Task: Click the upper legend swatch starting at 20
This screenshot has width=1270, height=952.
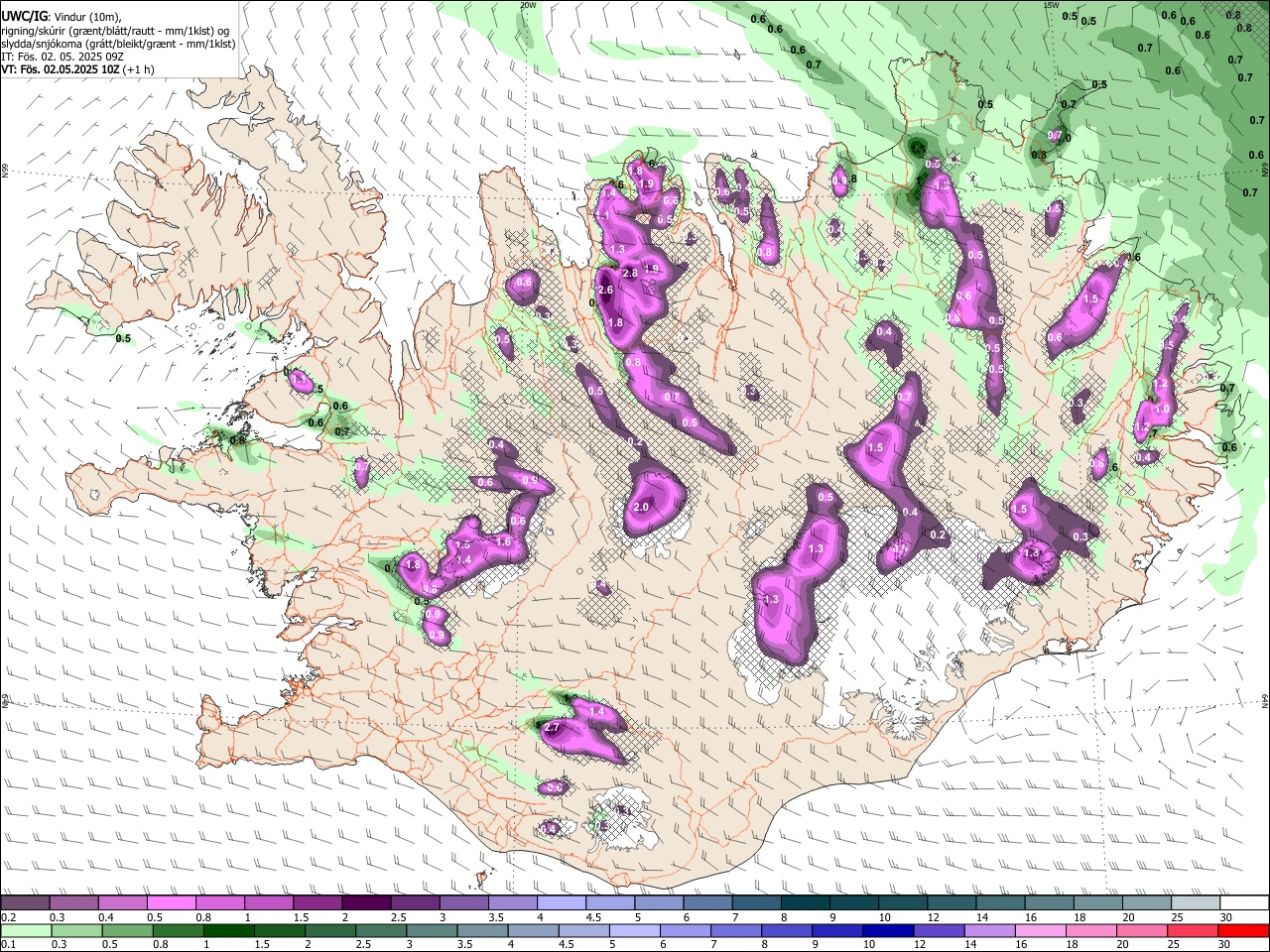Action: pyautogui.click(x=1146, y=902)
